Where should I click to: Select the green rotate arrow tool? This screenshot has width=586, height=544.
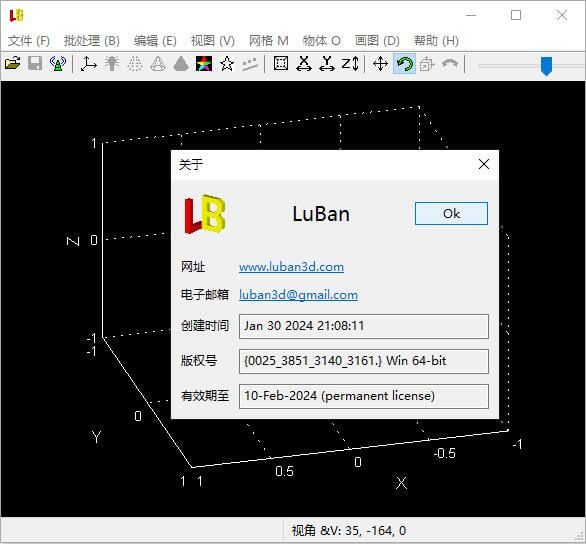point(404,64)
